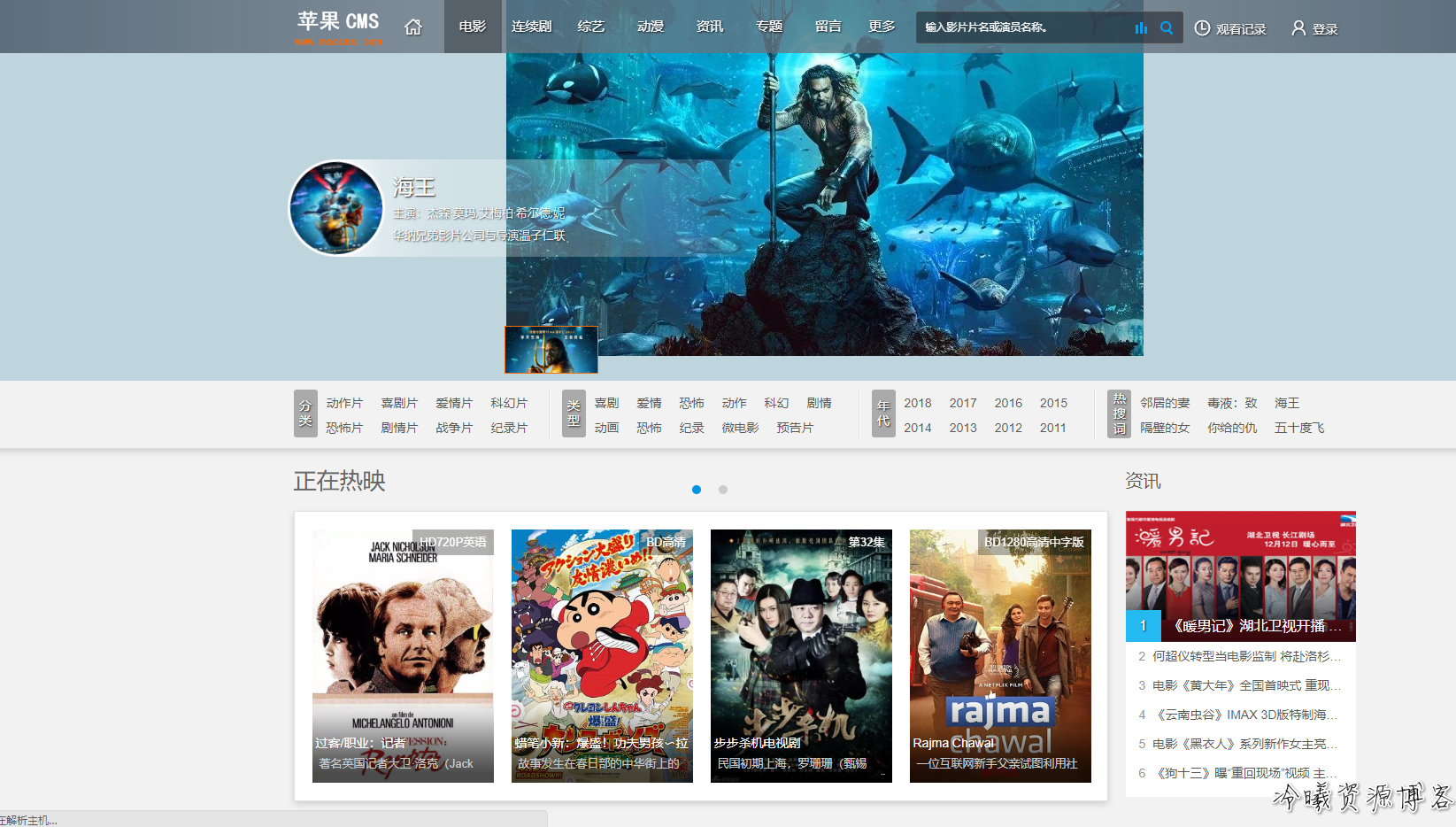1456x827 pixels.
Task: Open the 专题 menu tab
Action: click(769, 27)
